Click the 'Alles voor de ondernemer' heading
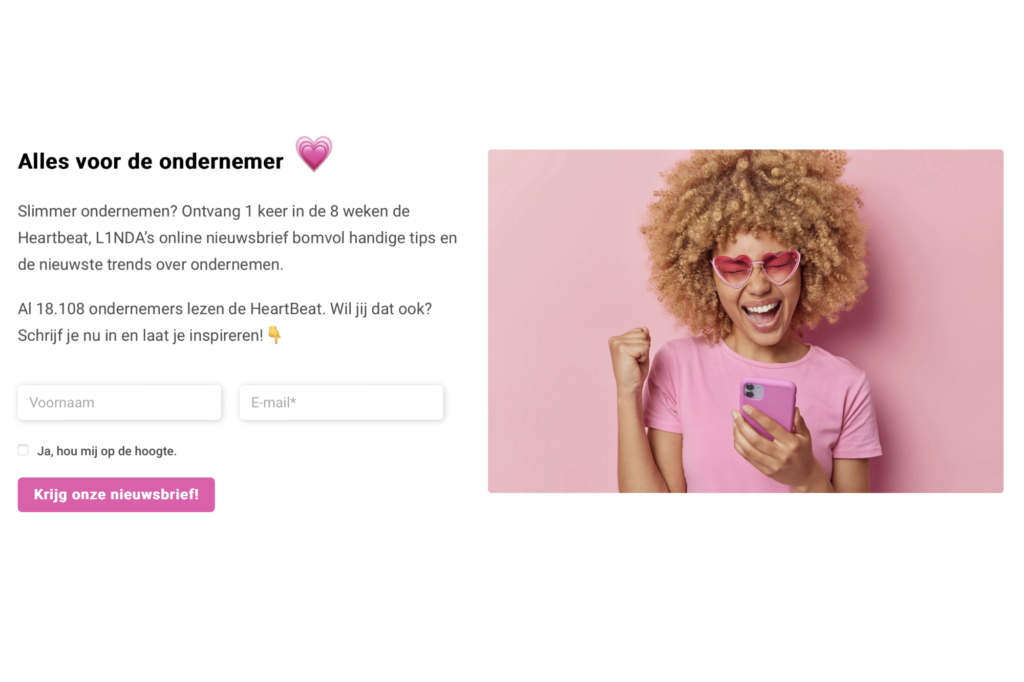1024x682 pixels. tap(151, 161)
